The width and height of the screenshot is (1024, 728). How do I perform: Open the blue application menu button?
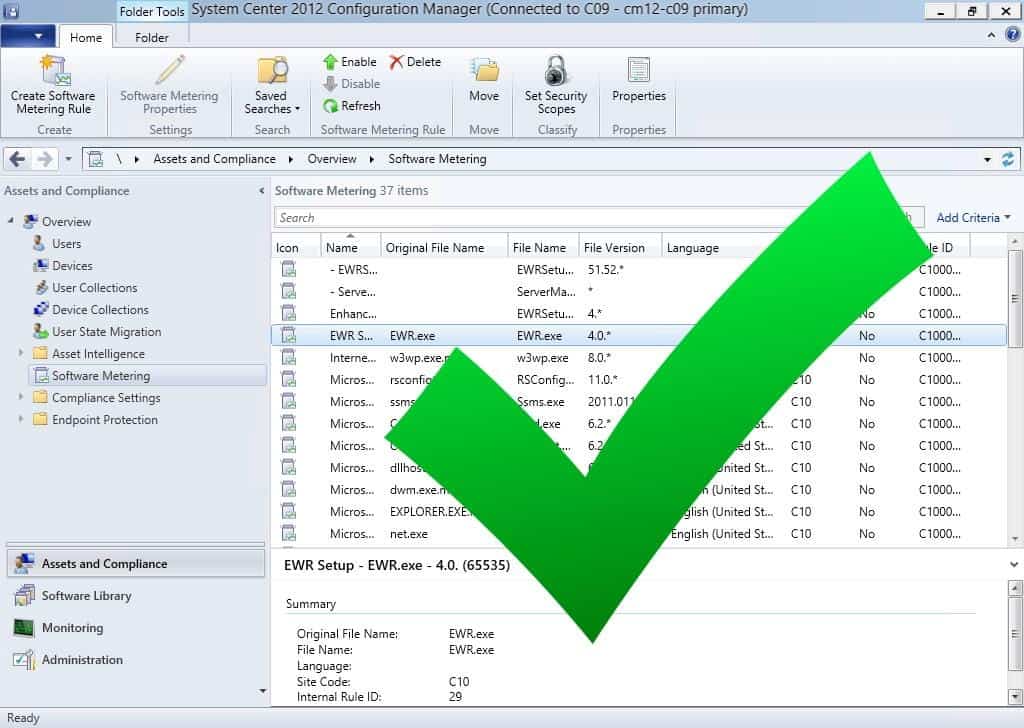point(27,36)
